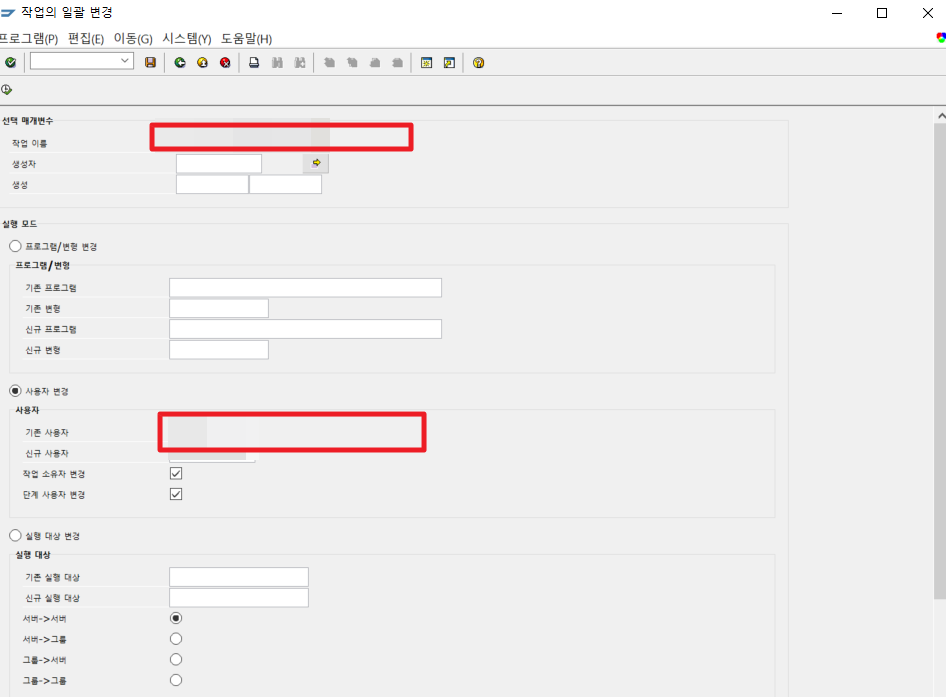Select the 프로그램/변형 변경 radio button
The image size is (946, 697).
coord(15,246)
